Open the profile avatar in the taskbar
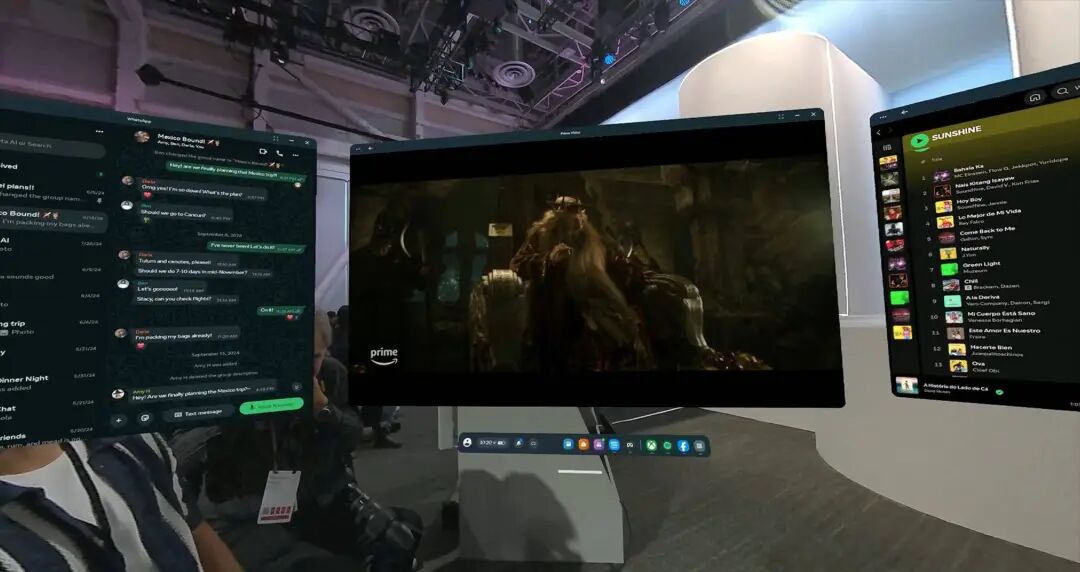1080x572 pixels. (468, 442)
